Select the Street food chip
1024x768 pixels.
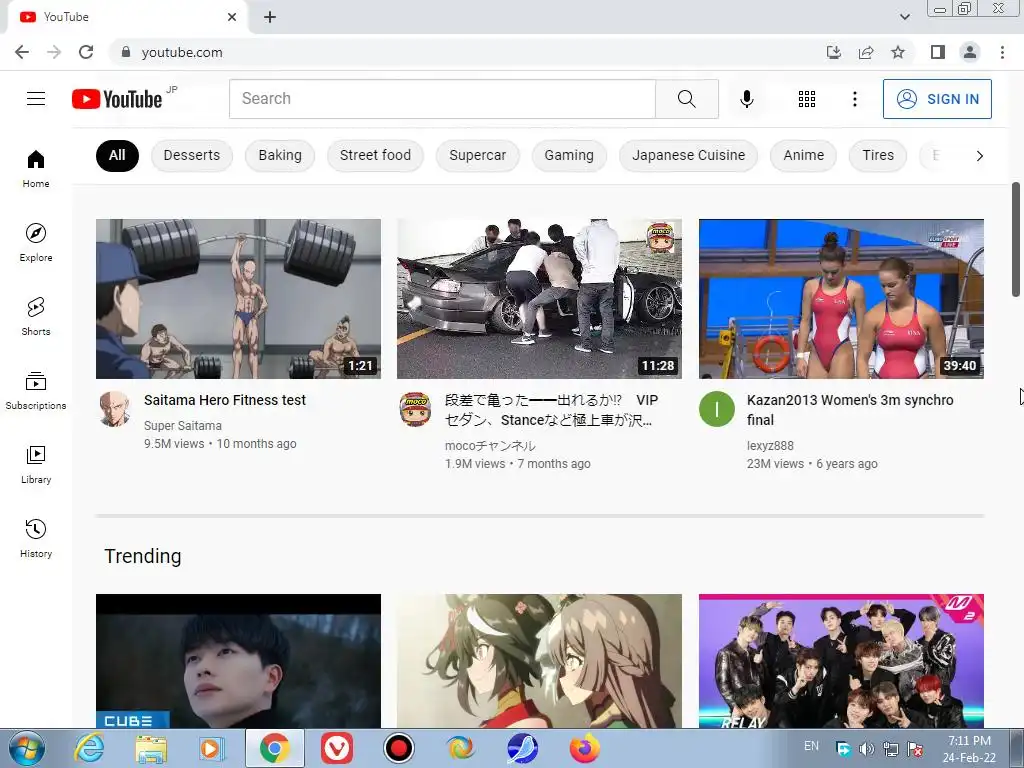pos(375,155)
